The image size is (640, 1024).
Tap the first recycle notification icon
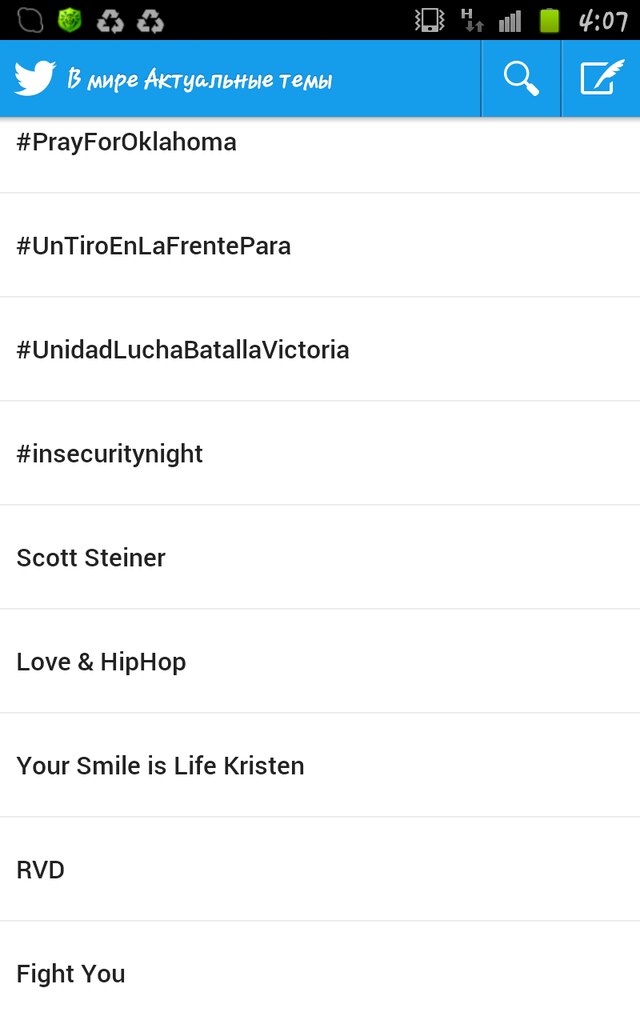pos(110,21)
